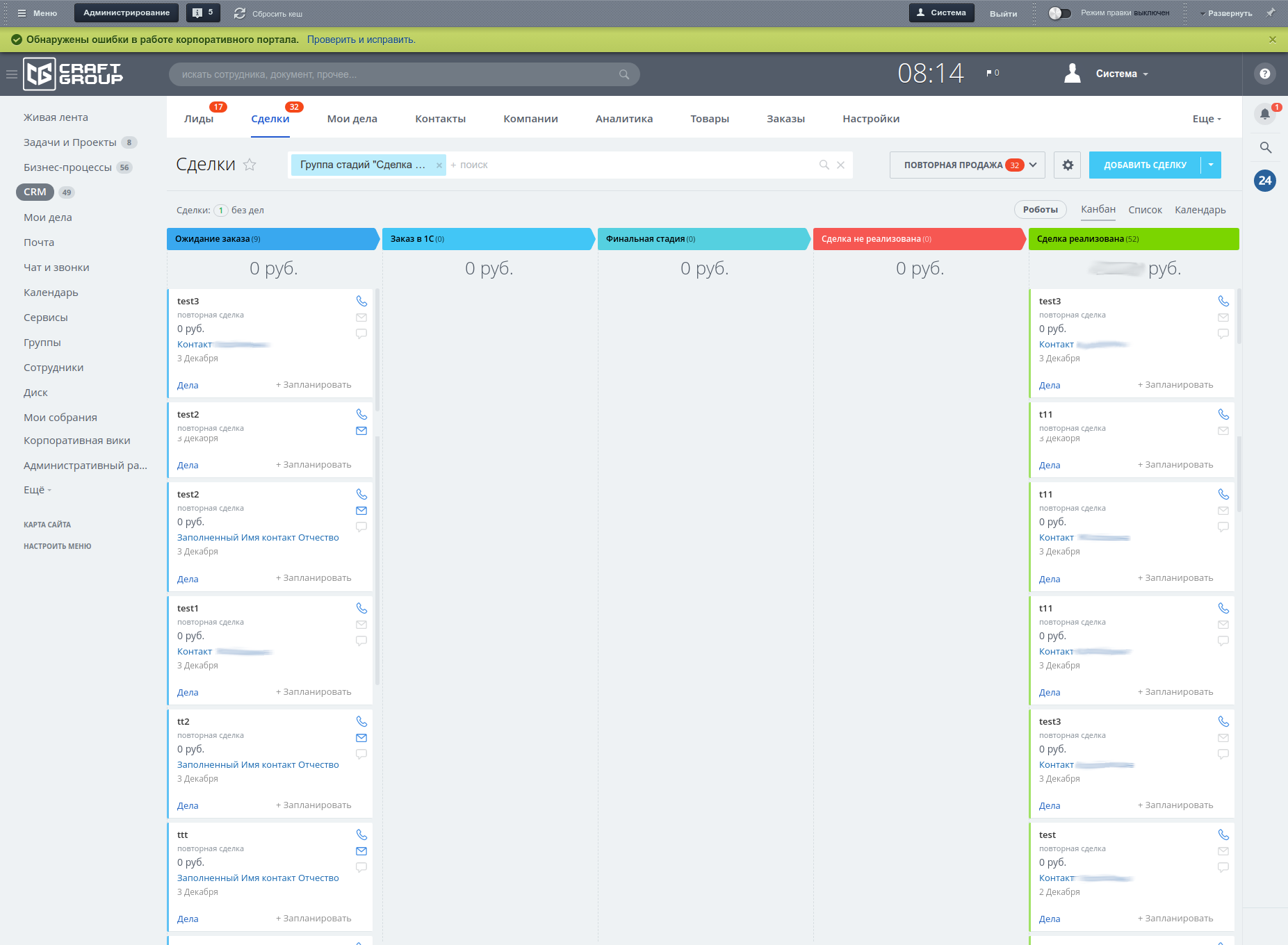The width and height of the screenshot is (1288, 945).
Task: Expand the Повторная продажа funnel dropdown
Action: [1033, 165]
